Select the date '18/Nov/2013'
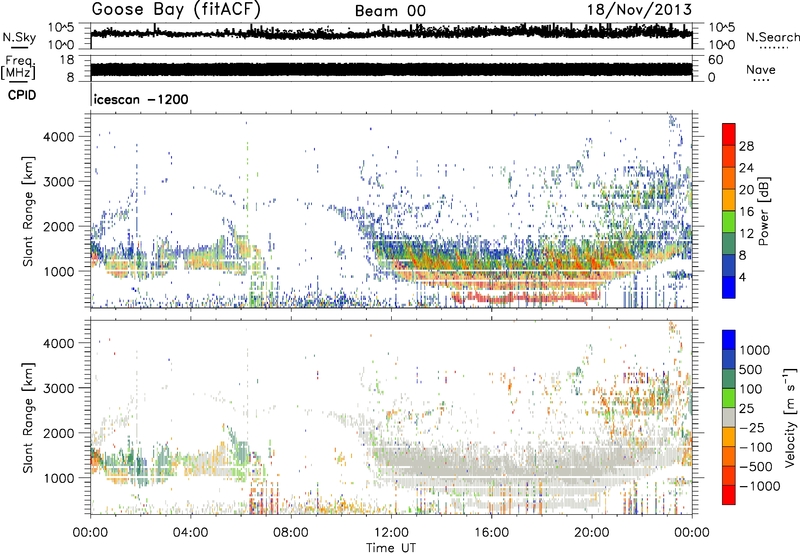Screen dimensions: 800x554 (x=639, y=10)
